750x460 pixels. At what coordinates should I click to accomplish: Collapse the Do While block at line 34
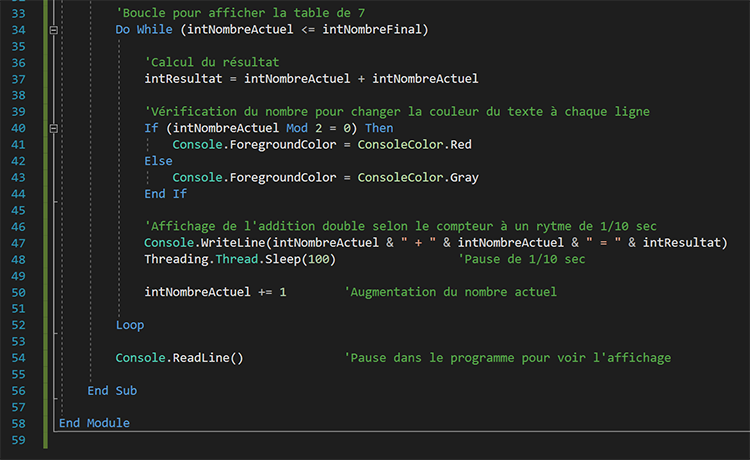tap(54, 30)
